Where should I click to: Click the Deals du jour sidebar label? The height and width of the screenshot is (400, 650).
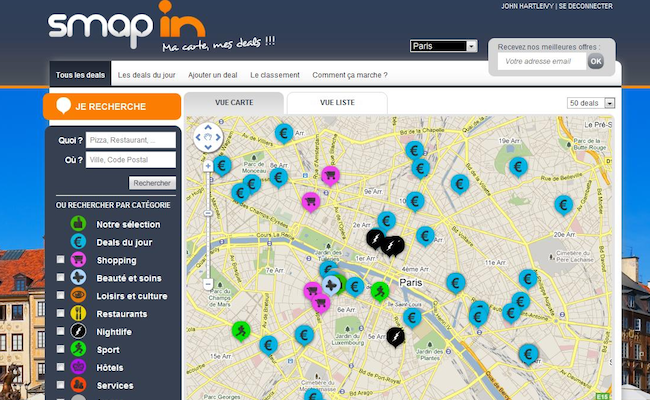coord(124,242)
